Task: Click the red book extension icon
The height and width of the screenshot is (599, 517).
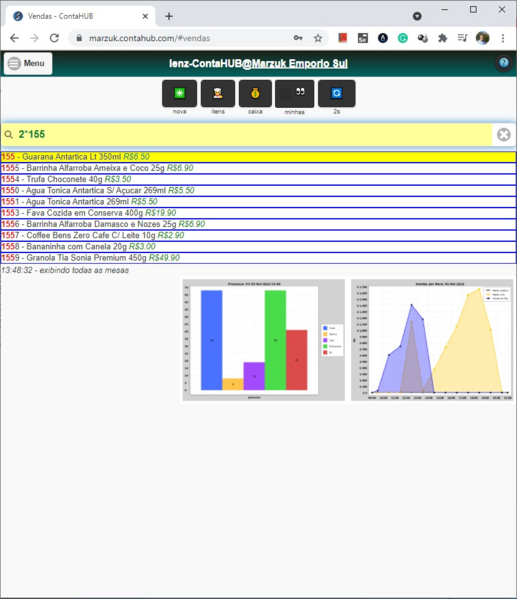Action: coord(342,38)
